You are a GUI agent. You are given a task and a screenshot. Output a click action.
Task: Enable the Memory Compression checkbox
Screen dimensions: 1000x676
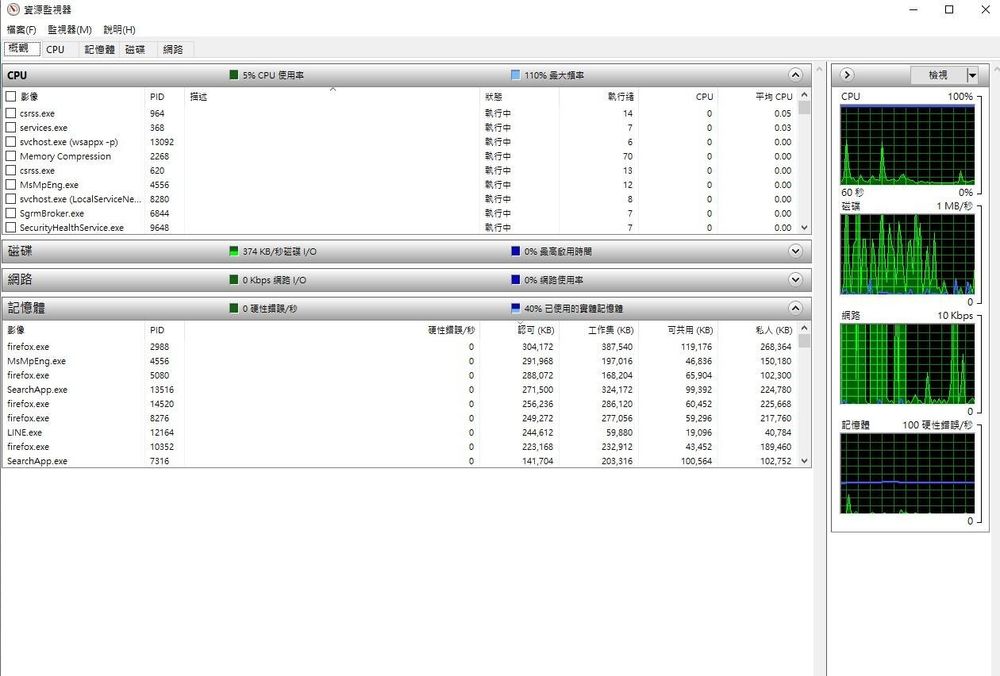tap(11, 156)
